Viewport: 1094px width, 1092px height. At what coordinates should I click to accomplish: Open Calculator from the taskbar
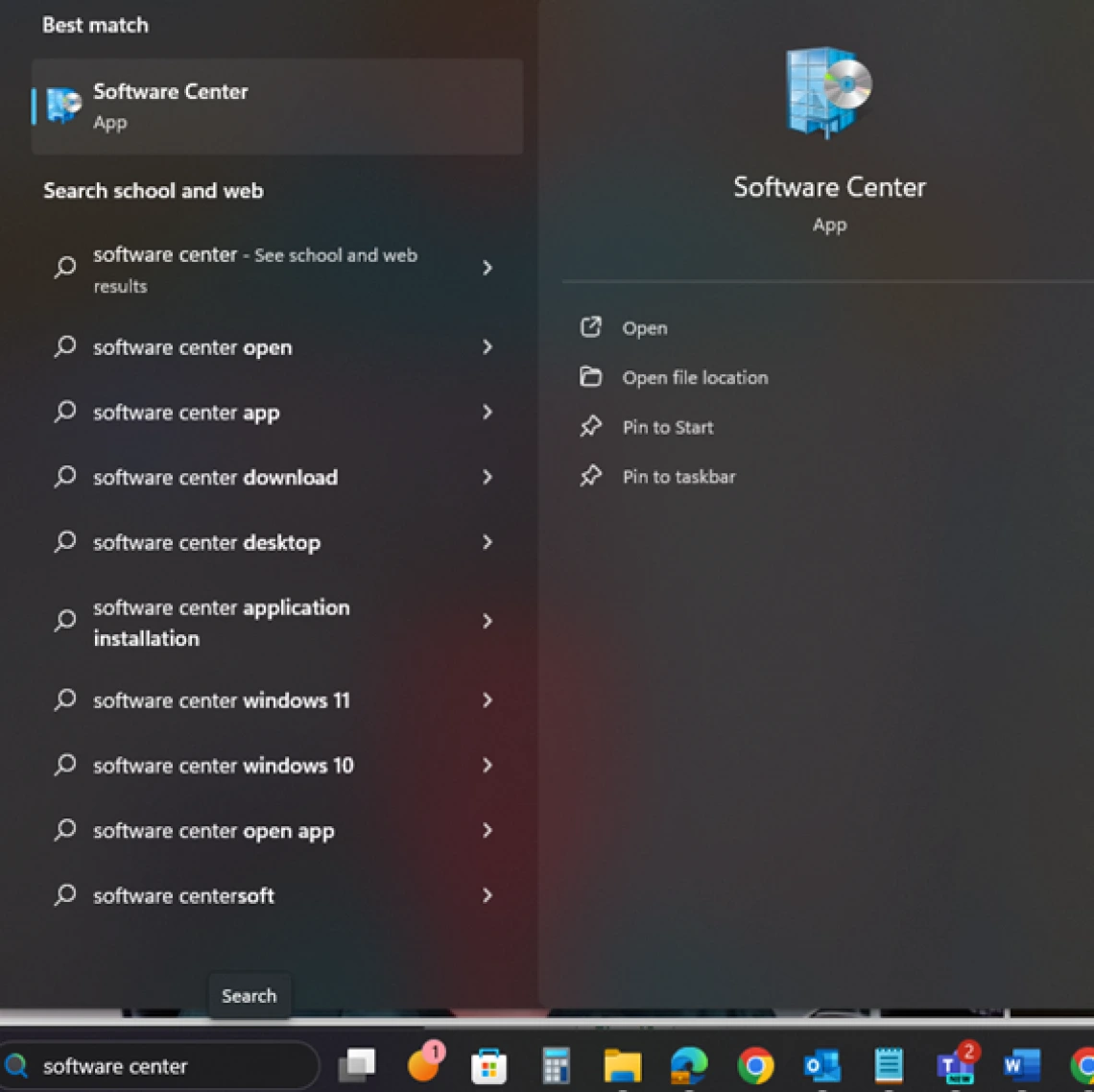(556, 1065)
